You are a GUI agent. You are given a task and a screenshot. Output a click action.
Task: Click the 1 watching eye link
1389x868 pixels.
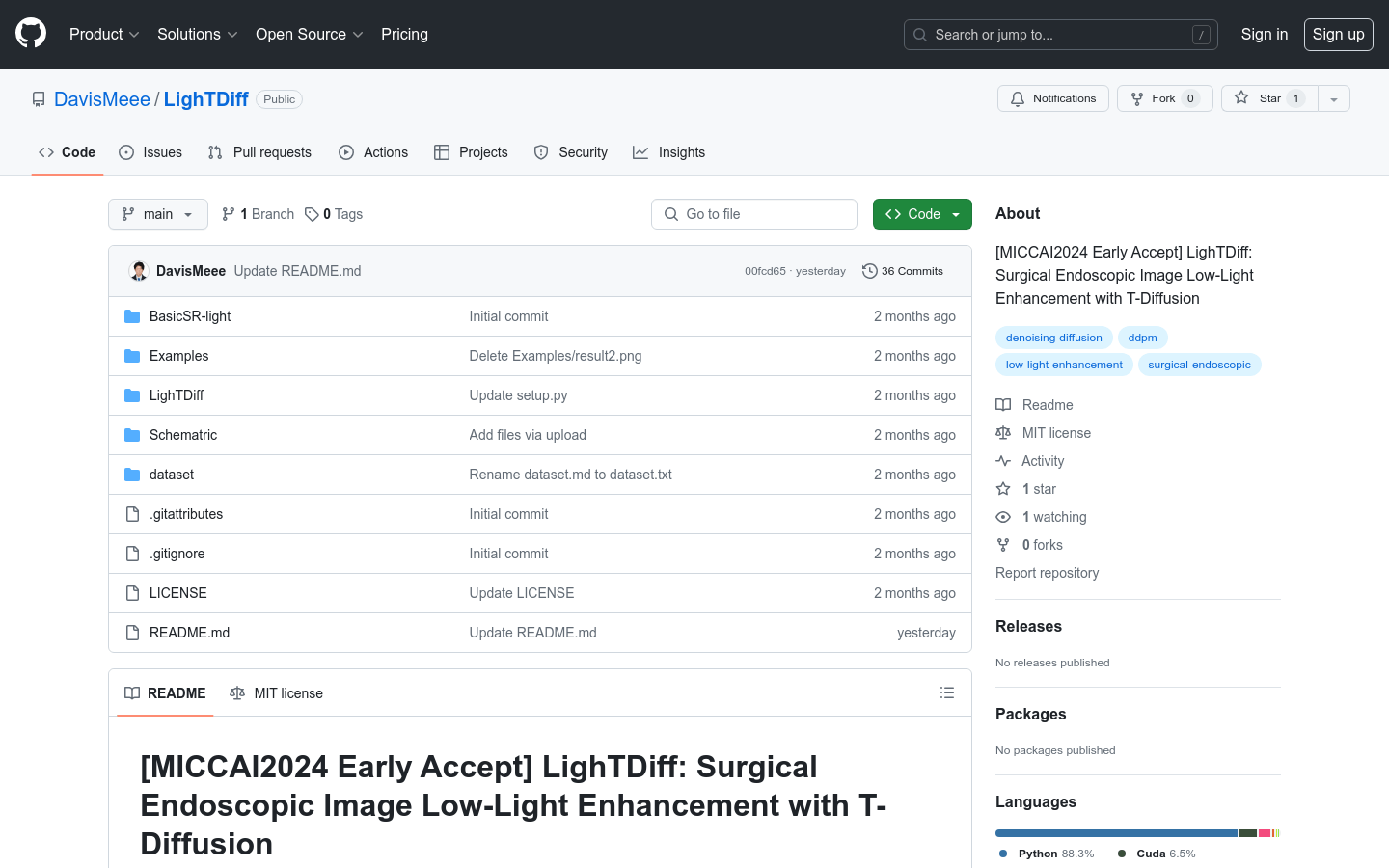point(1042,517)
